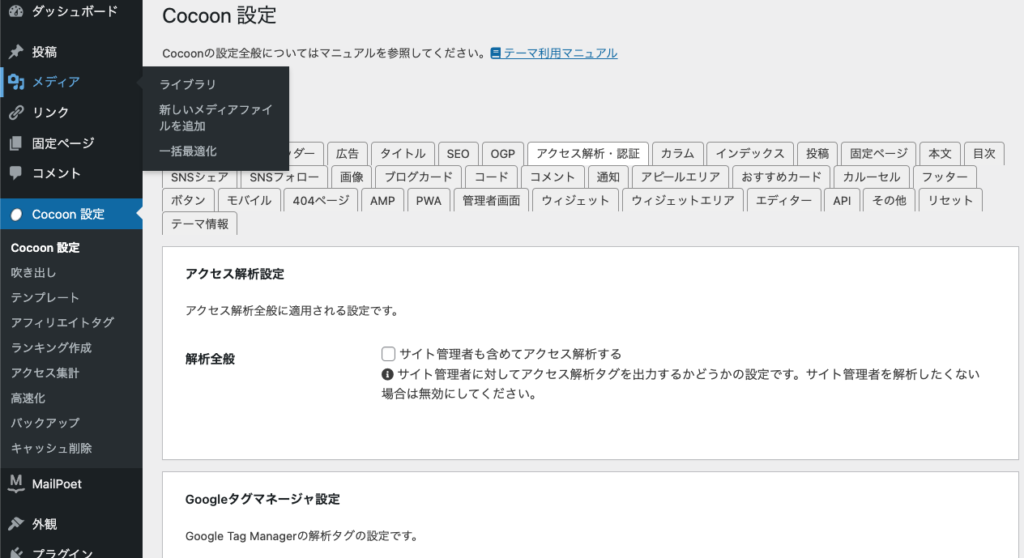
Task: Switch to the AMP tab
Action: tap(382, 201)
